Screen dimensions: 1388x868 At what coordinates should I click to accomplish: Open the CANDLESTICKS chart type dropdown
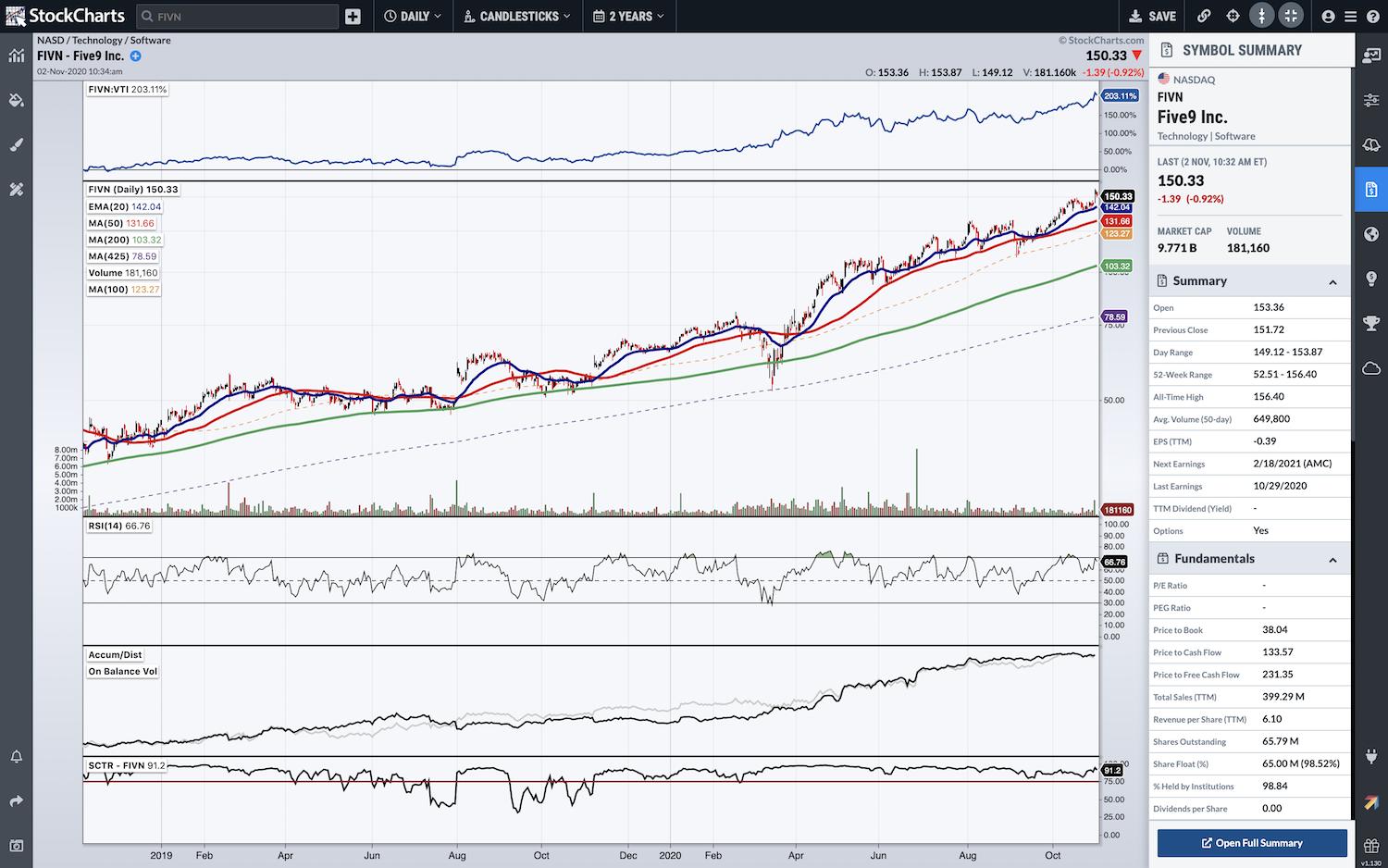coord(517,16)
